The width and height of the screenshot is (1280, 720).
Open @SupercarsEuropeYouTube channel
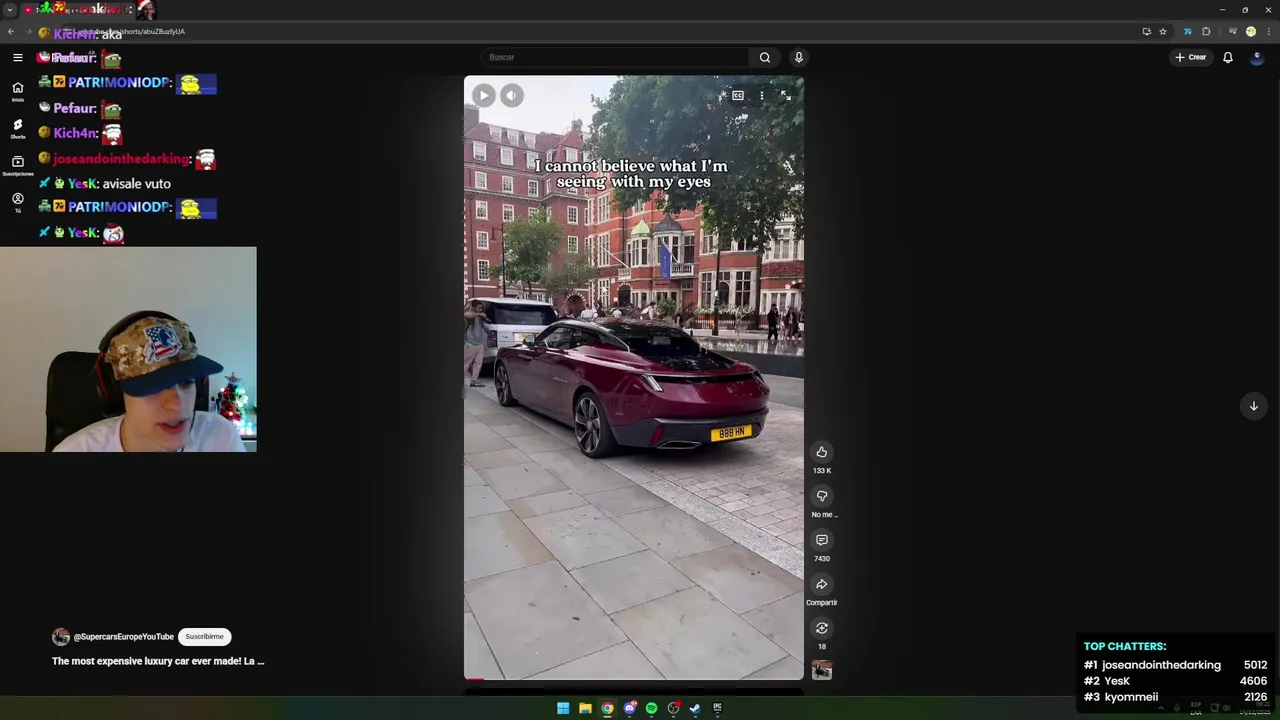click(x=123, y=637)
